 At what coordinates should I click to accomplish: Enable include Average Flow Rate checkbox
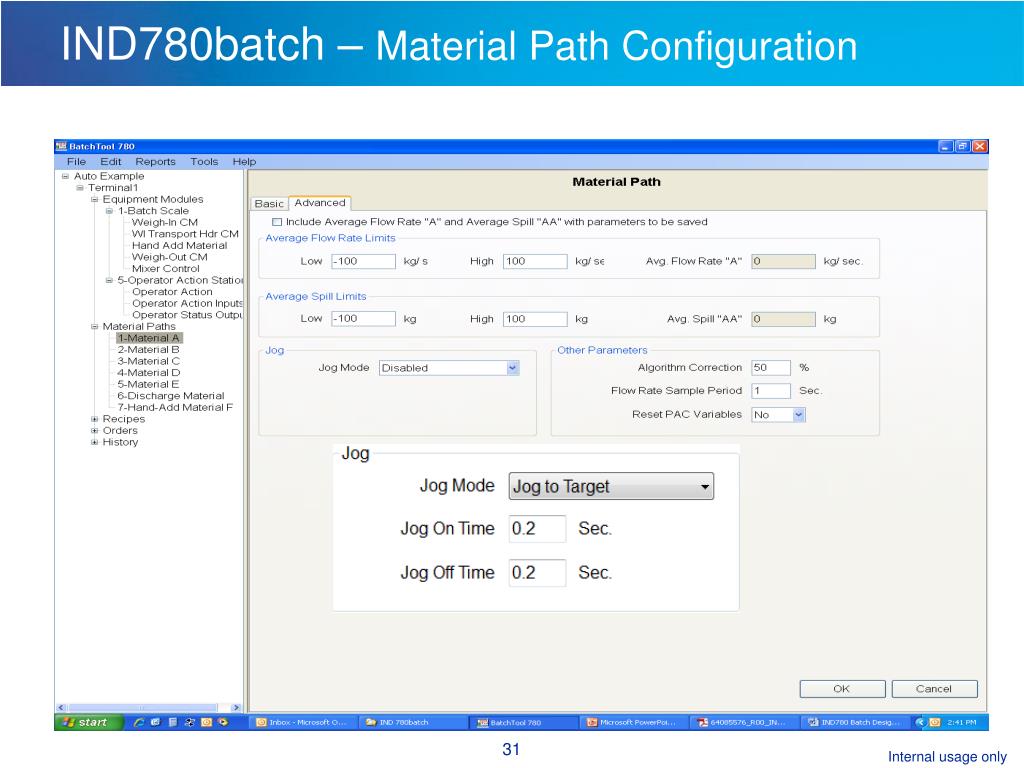pyautogui.click(x=277, y=222)
